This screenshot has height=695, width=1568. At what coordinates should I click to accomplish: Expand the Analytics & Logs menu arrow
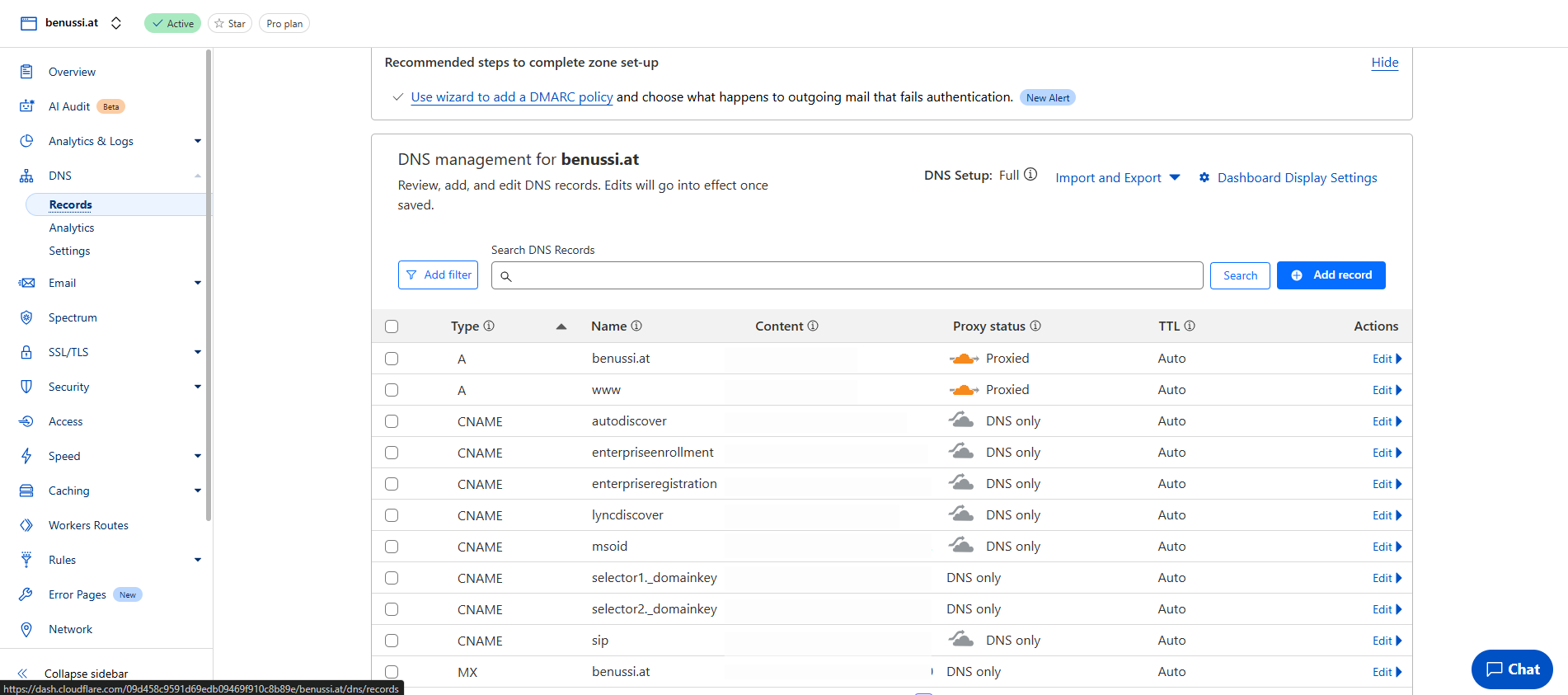coord(198,141)
